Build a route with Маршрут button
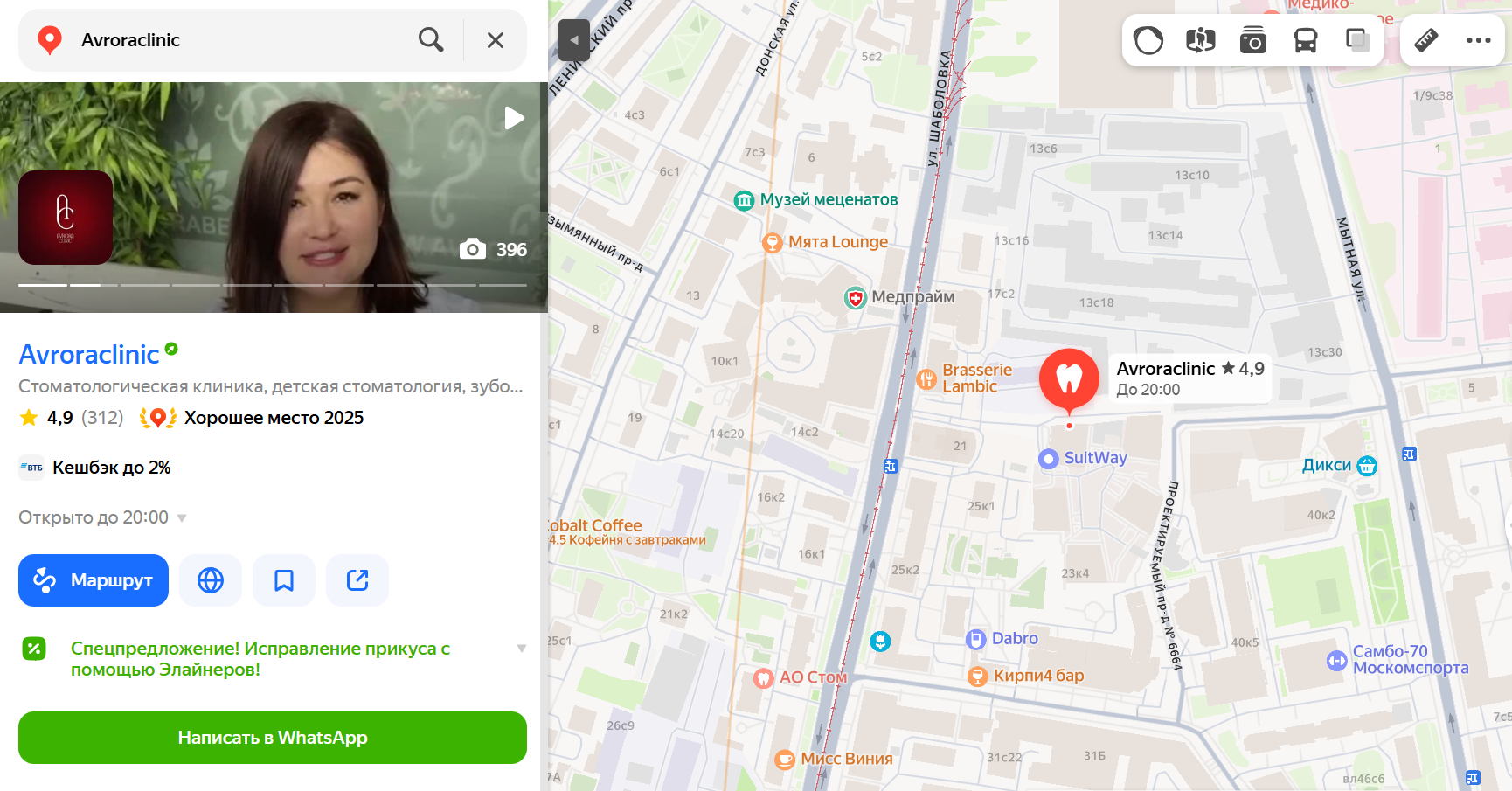Viewport: 1512px width, 791px height. 94,580
